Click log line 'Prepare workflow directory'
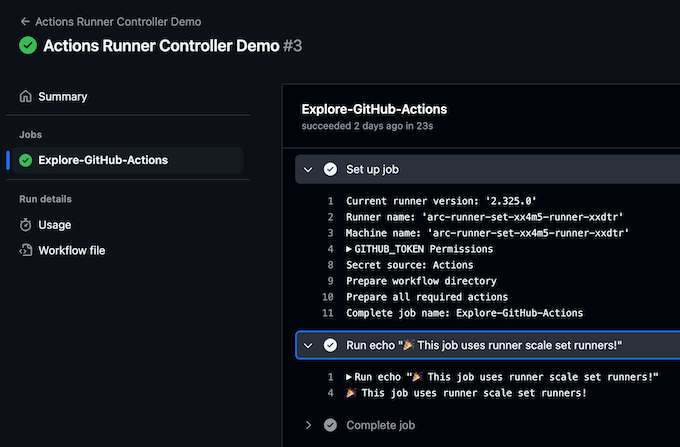Image resolution: width=680 pixels, height=447 pixels. [421, 281]
